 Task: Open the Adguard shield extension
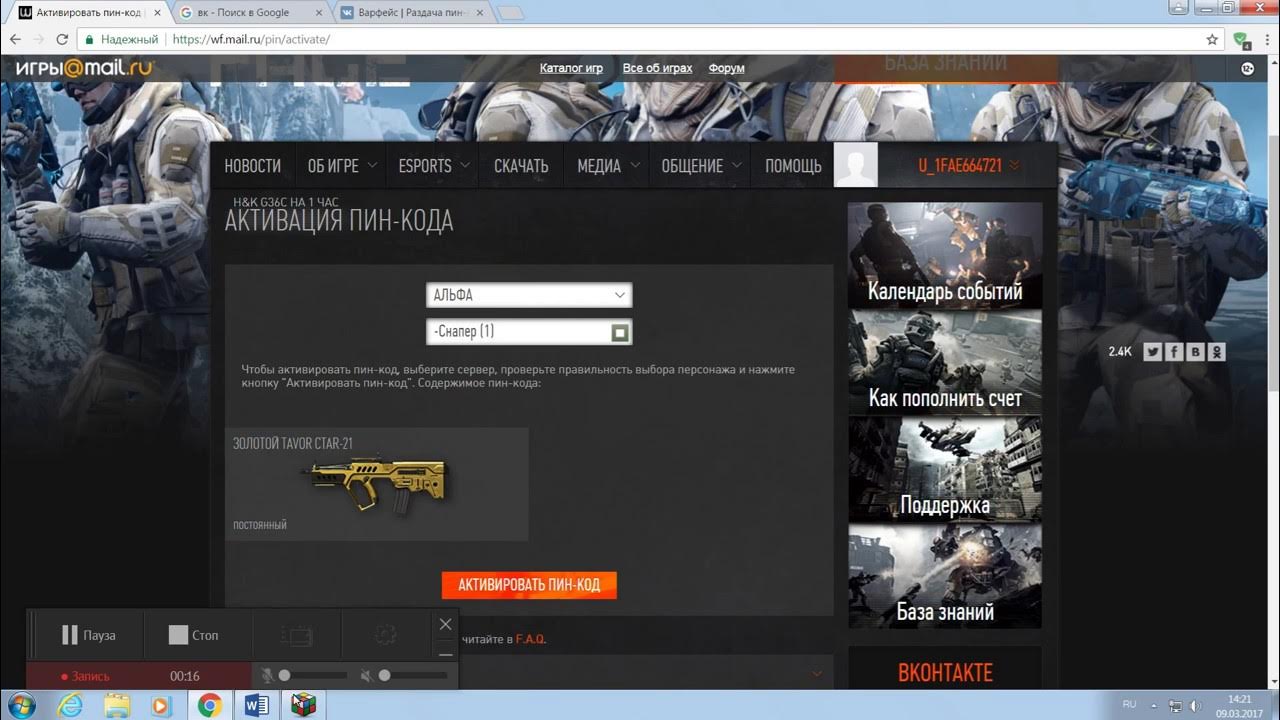[1241, 40]
